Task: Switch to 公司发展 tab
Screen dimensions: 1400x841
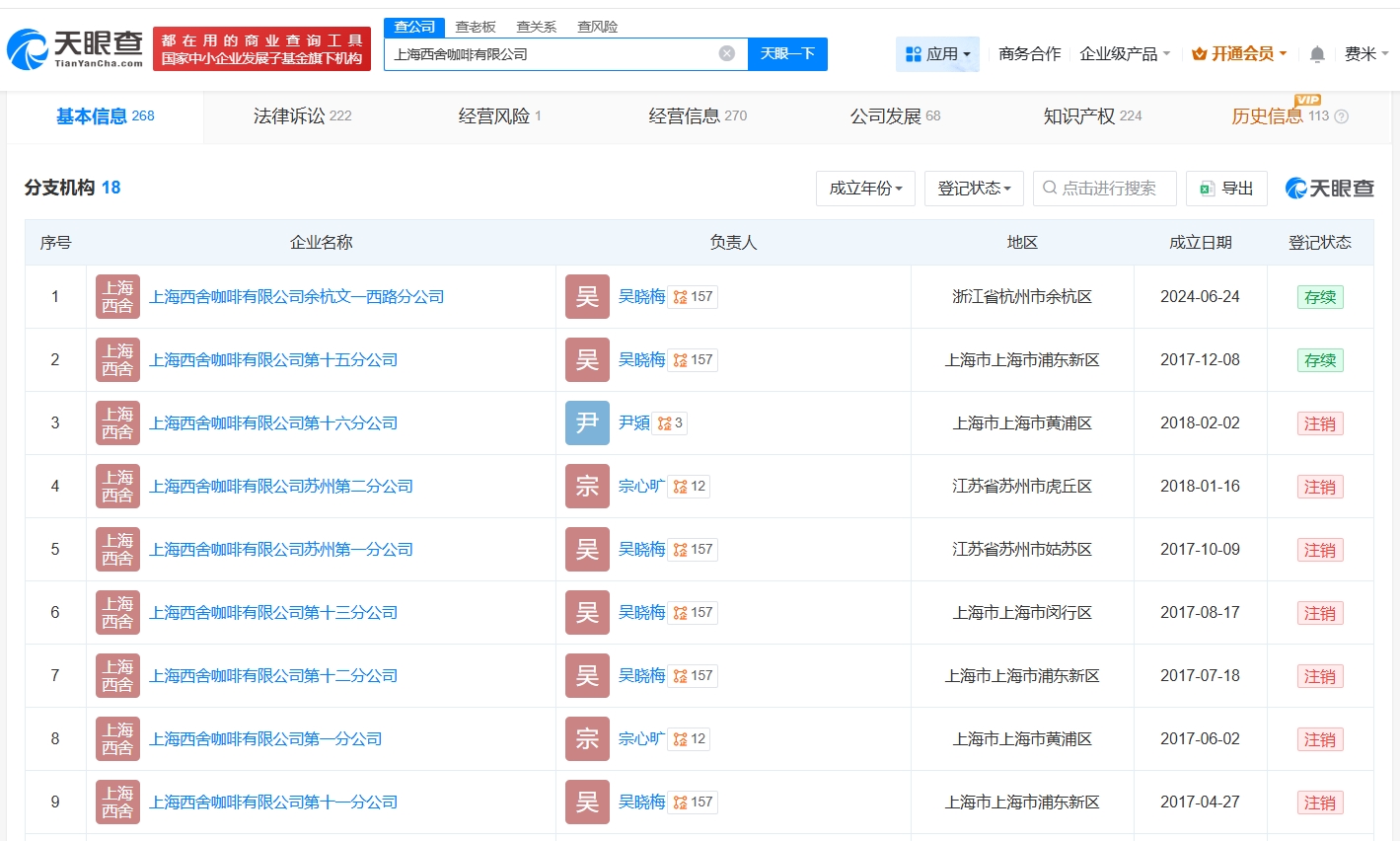Action: [895, 116]
